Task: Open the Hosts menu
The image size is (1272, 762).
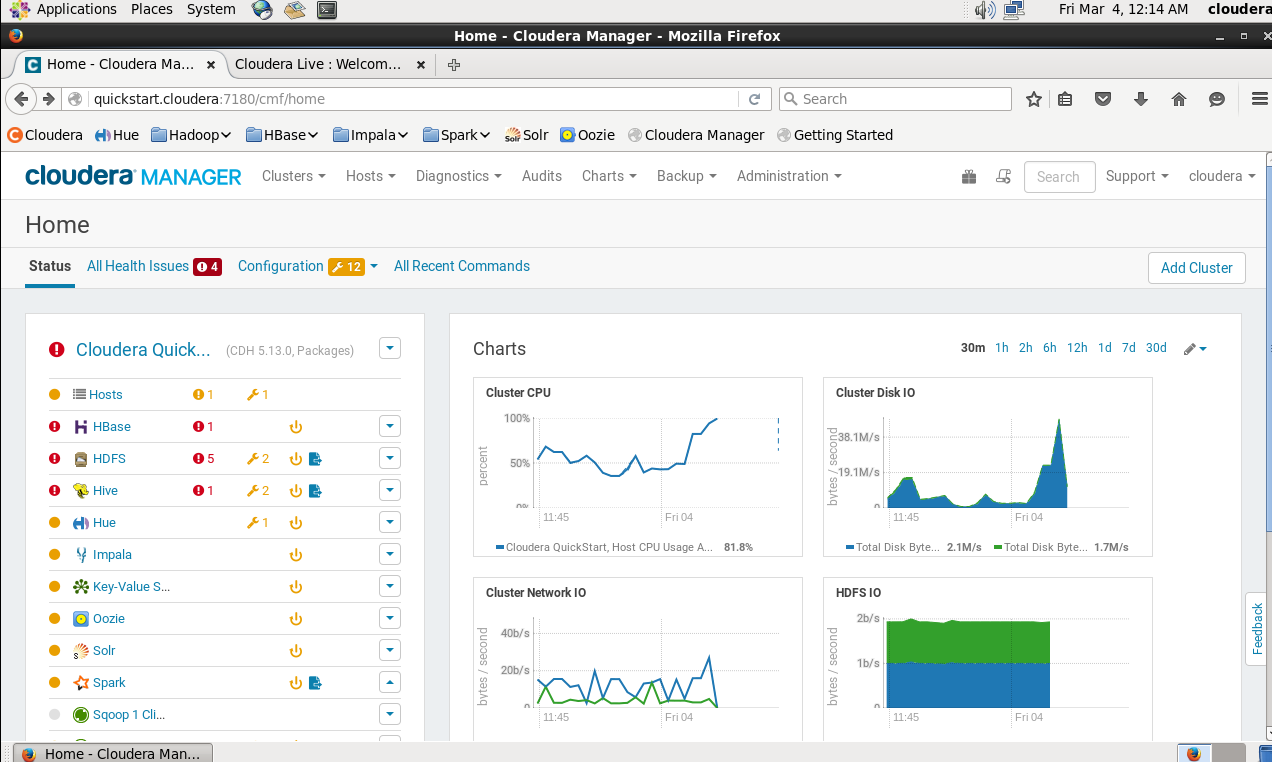Action: point(370,176)
